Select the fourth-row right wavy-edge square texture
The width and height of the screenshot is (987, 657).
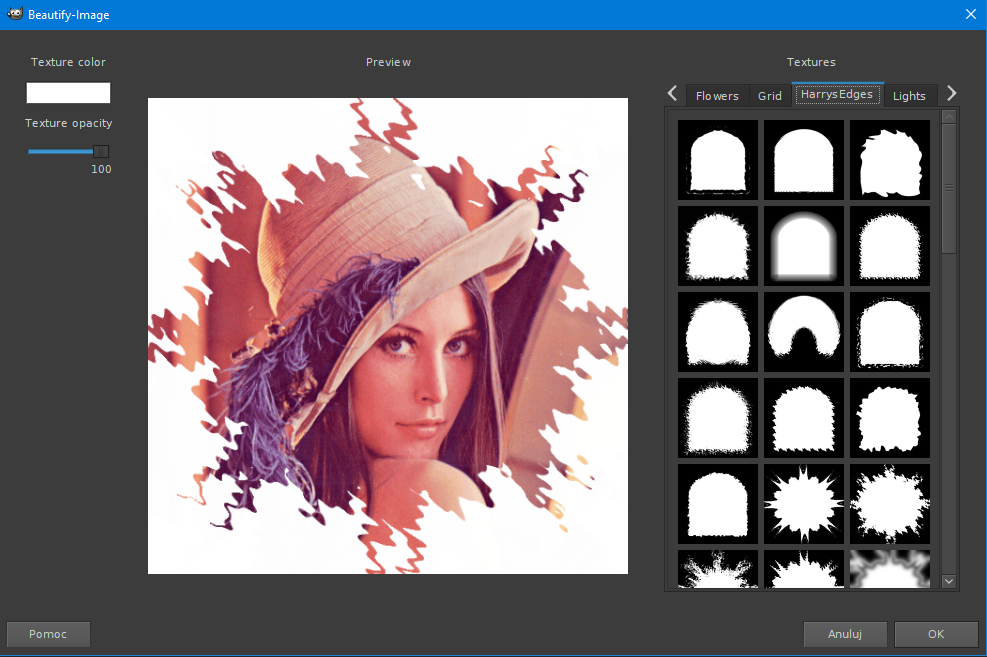(x=889, y=418)
